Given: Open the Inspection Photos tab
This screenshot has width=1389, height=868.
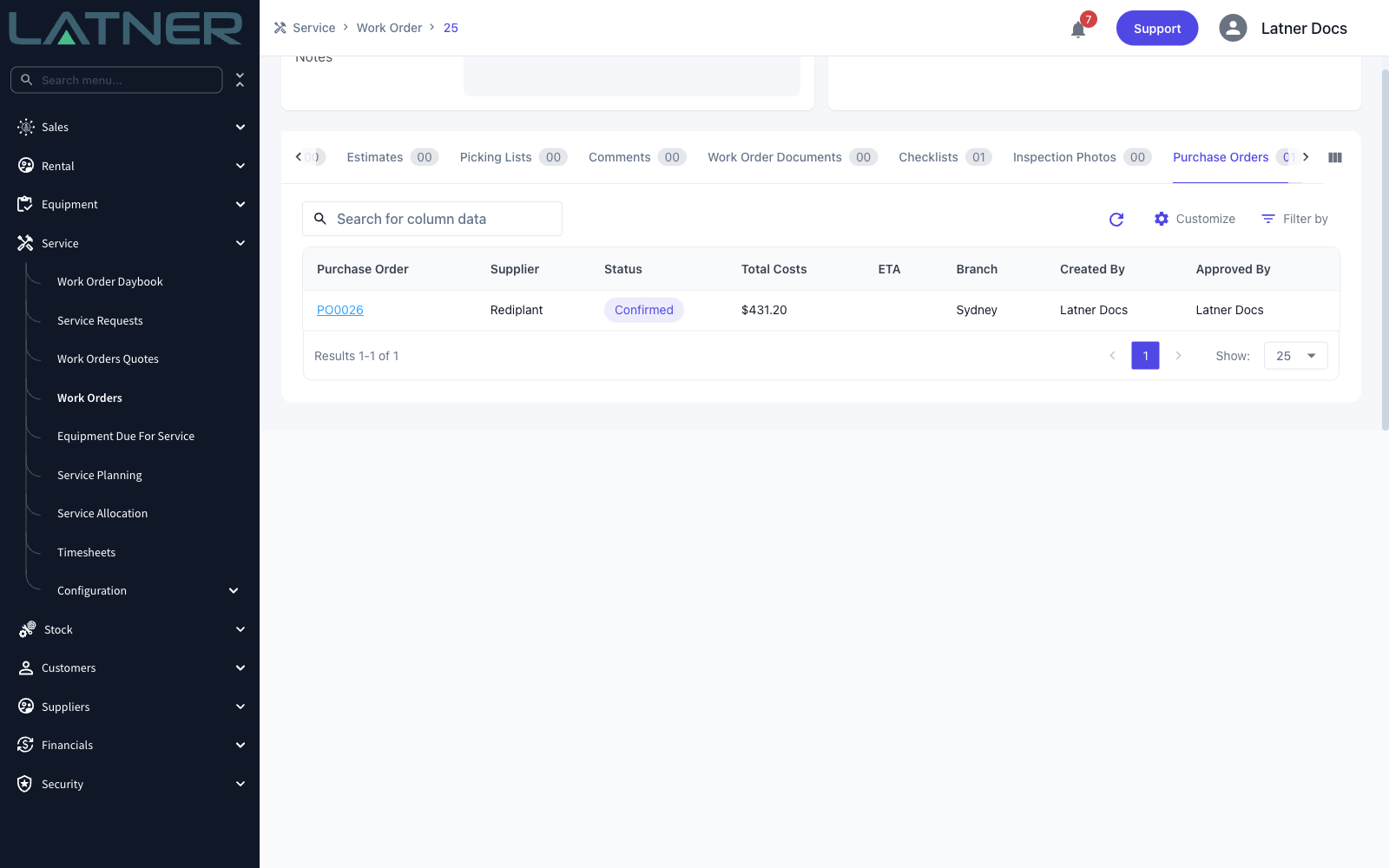Looking at the screenshot, I should click(x=1082, y=157).
